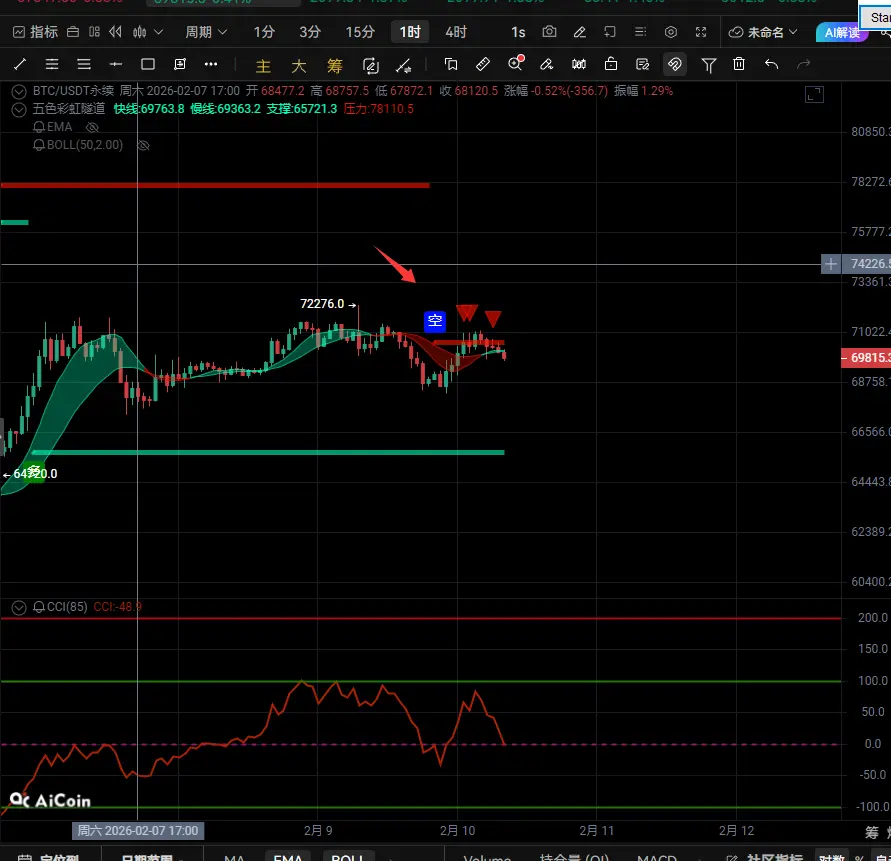This screenshot has height=861, width=891.
Task: Toggle the hide drawings icon
Action: (642, 64)
